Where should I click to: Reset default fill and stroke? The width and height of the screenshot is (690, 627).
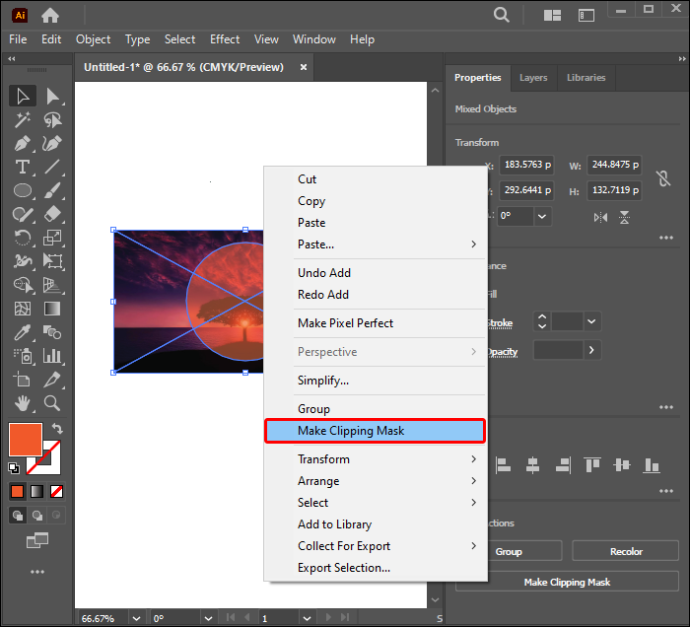14,468
